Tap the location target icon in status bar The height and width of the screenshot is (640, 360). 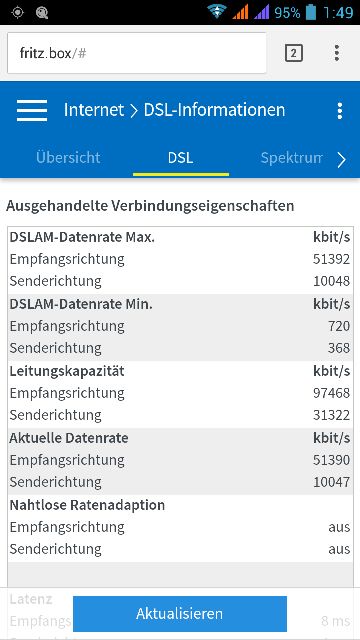(18, 12)
